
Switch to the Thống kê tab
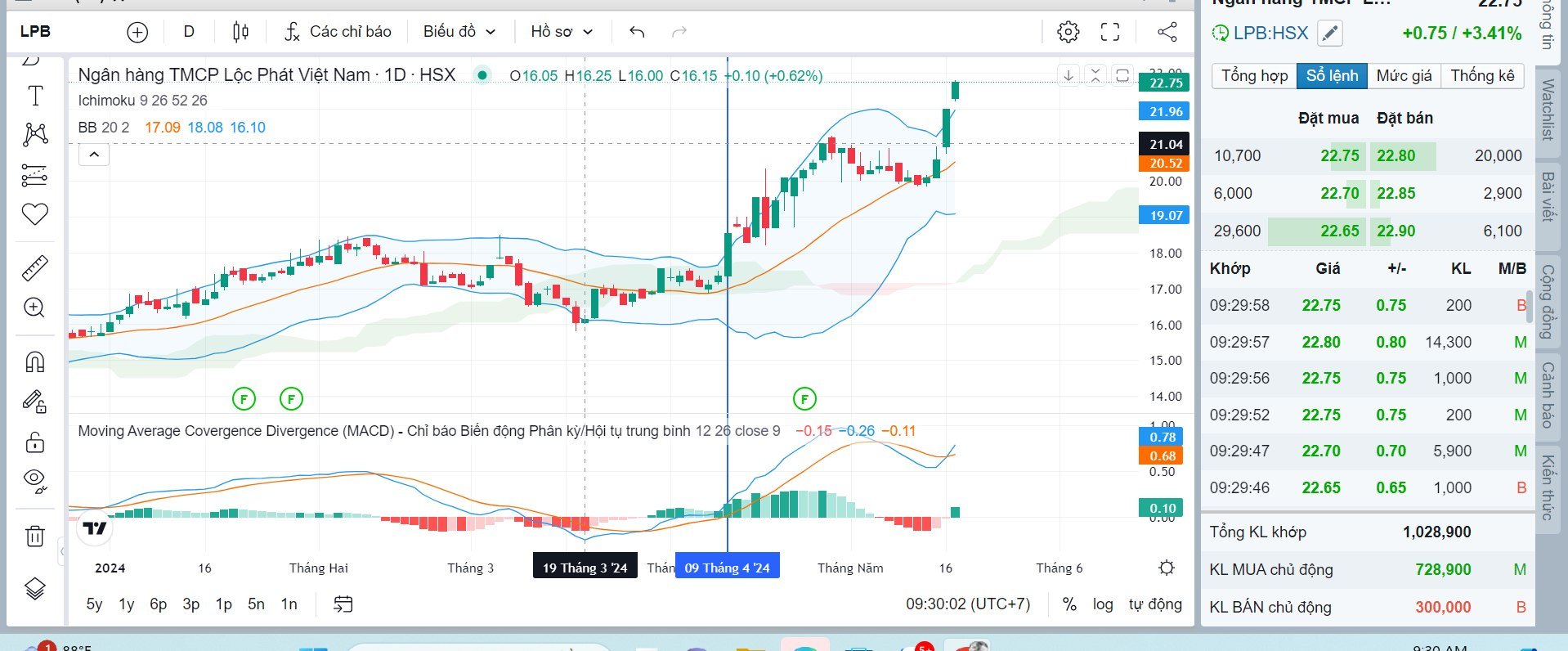pos(1482,76)
